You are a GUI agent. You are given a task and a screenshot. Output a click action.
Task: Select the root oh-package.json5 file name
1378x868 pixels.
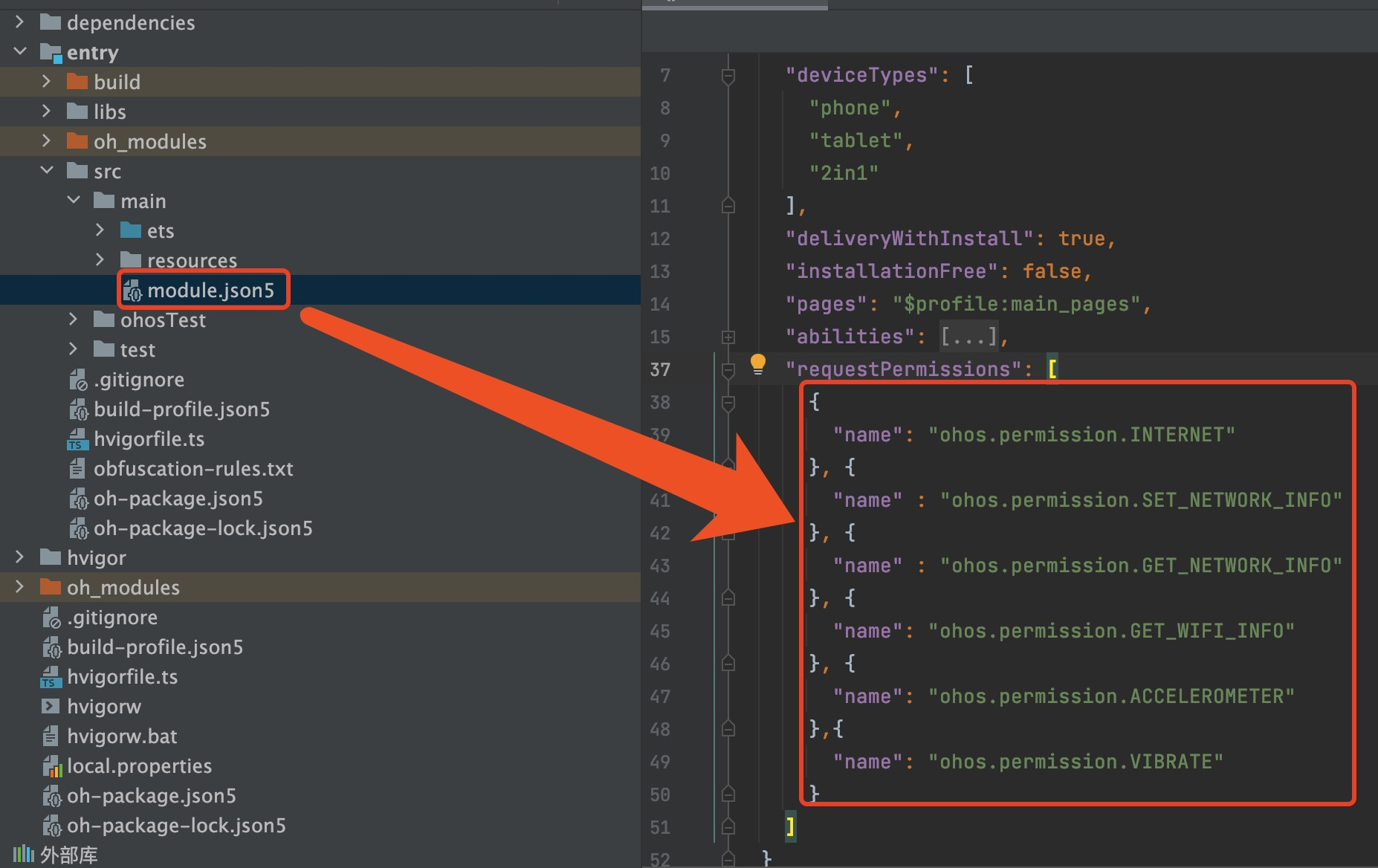pos(152,796)
